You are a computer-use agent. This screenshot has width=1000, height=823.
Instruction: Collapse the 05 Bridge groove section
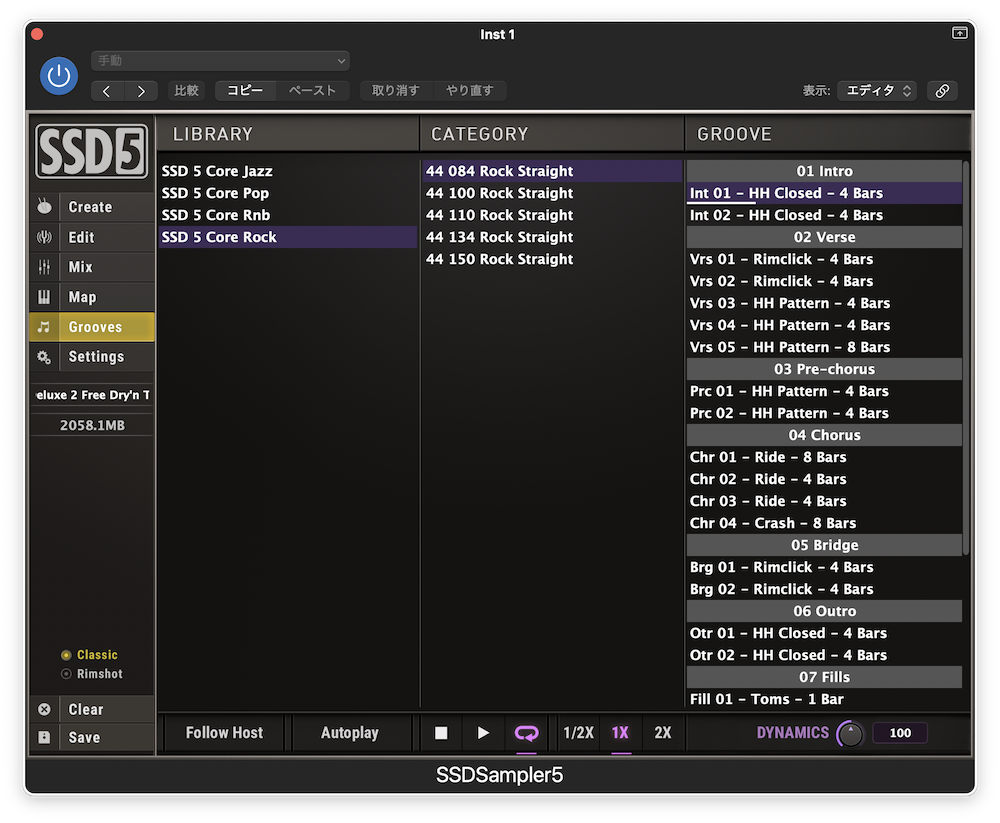tap(824, 545)
